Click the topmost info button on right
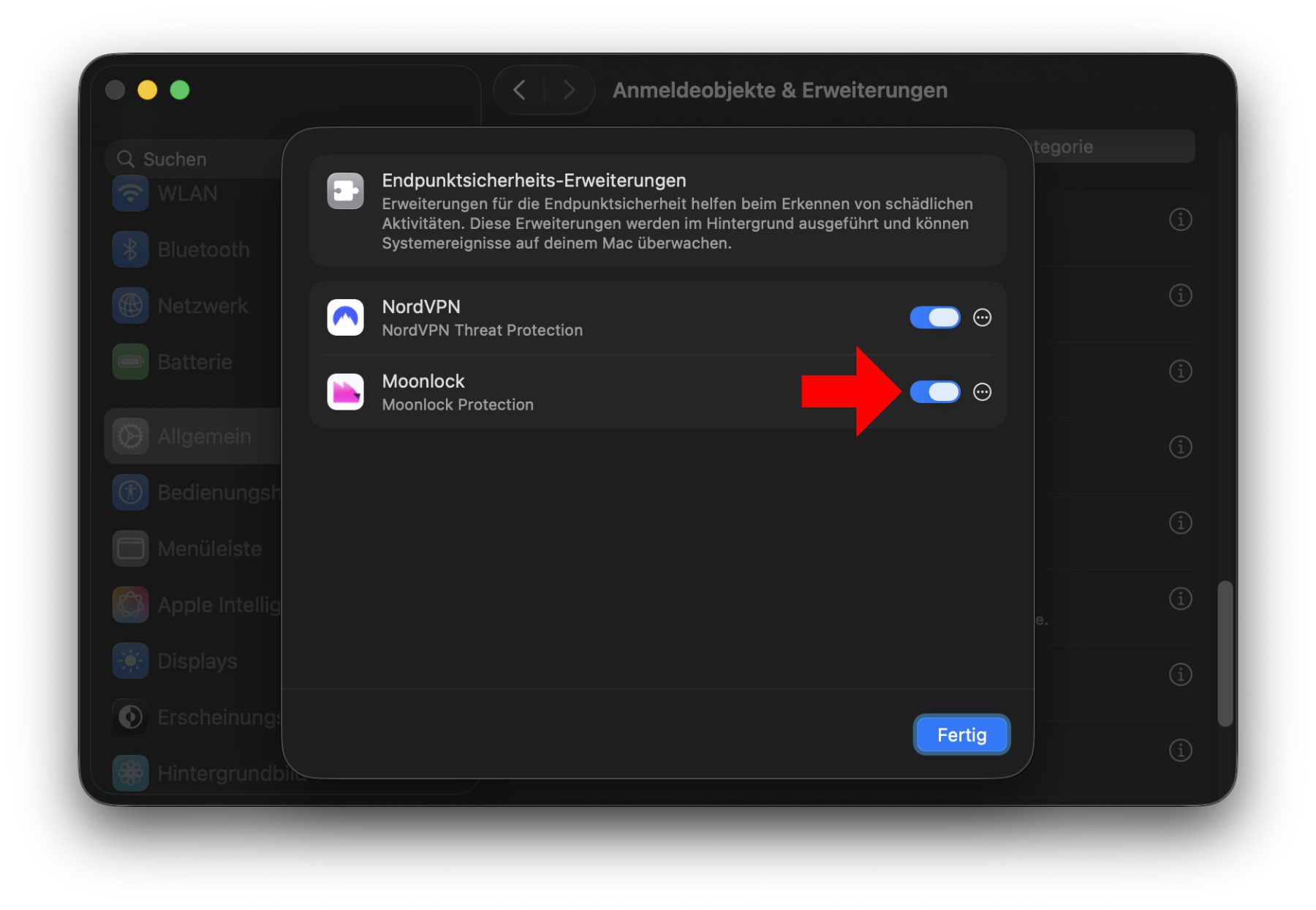The width and height of the screenshot is (1316, 910). [1180, 219]
